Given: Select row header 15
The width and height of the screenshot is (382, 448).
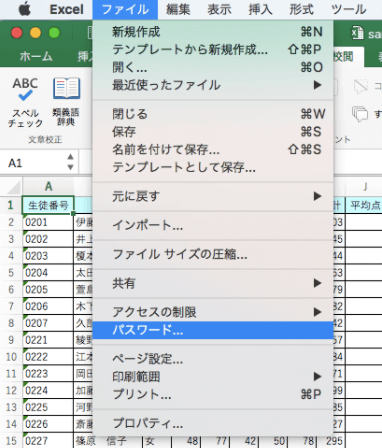Looking at the screenshot, I should click(11, 441).
